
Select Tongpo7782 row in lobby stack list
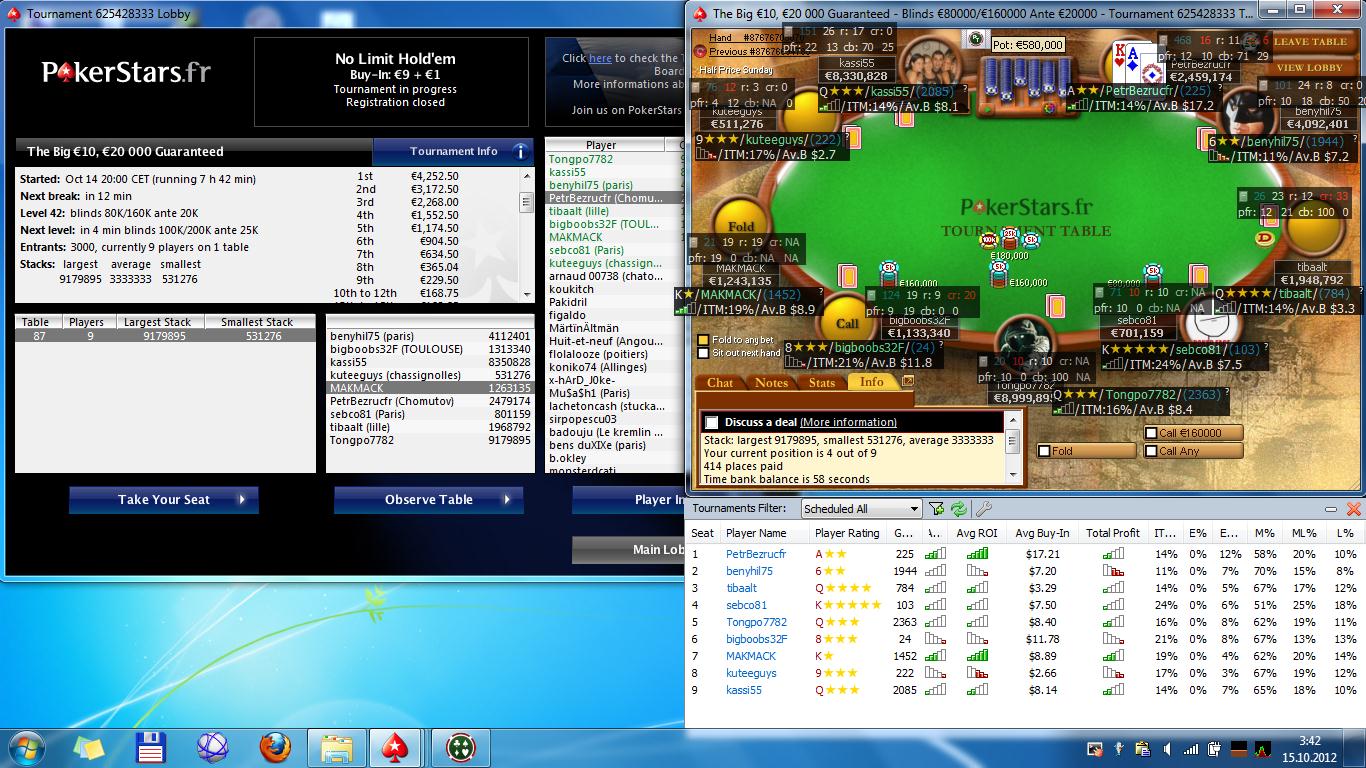coord(431,440)
